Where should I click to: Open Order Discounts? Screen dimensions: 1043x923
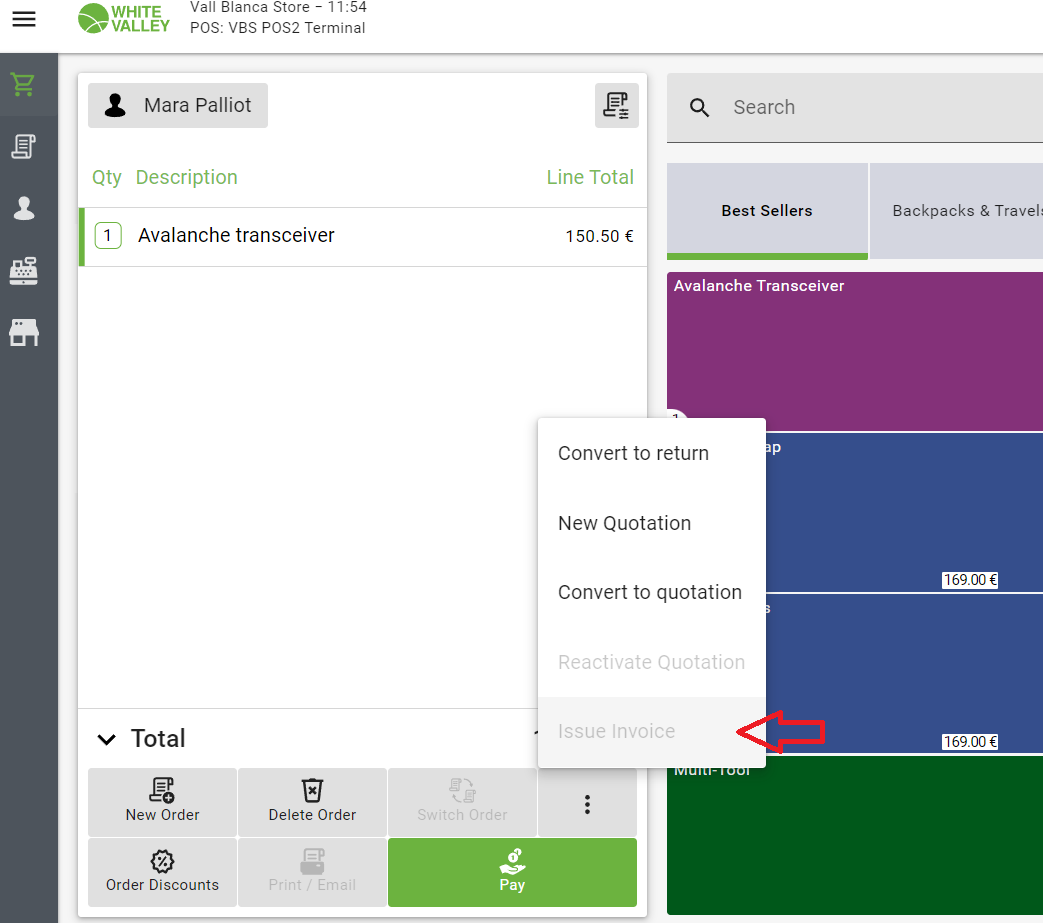162,872
